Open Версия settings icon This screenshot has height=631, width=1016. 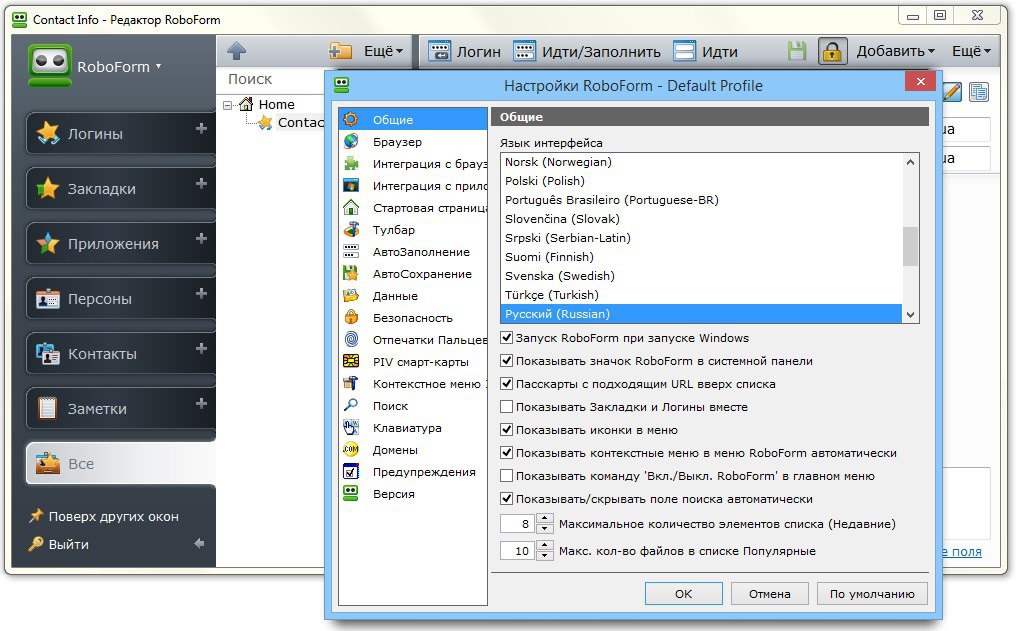(x=351, y=494)
